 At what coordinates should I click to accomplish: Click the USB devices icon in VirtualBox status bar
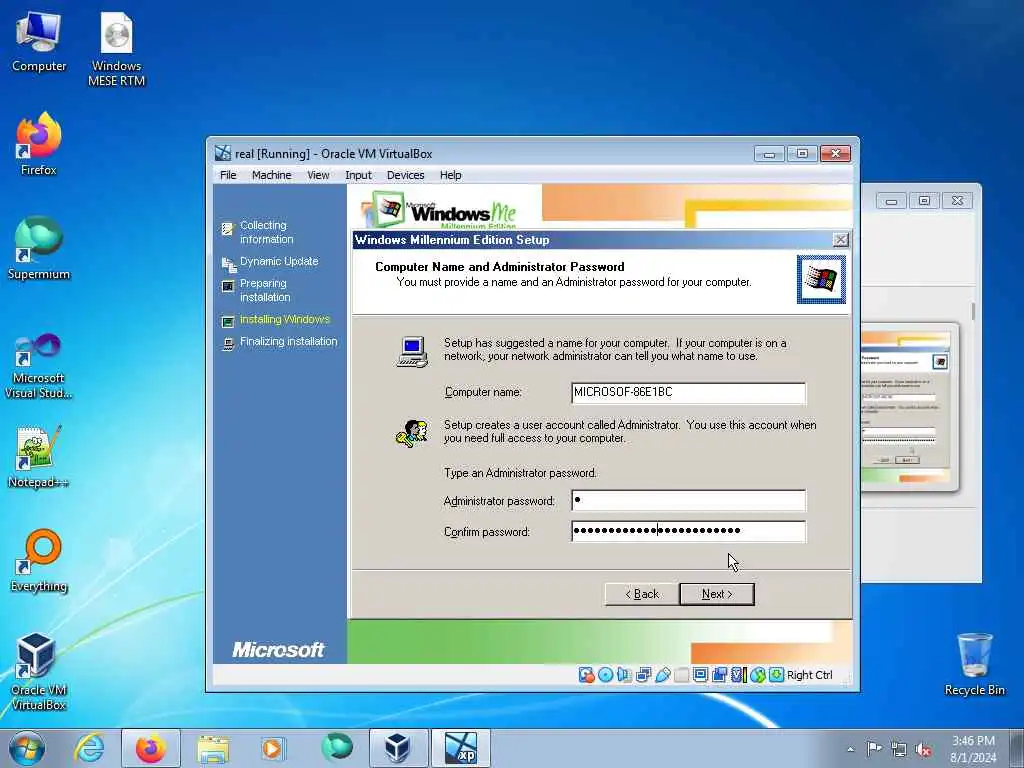[x=662, y=675]
